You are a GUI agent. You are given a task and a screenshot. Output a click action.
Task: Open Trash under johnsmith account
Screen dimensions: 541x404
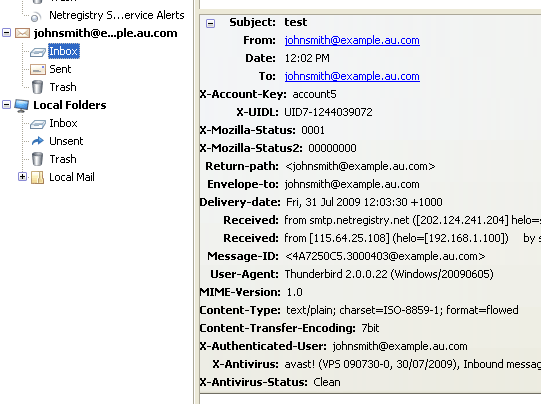tap(63, 87)
